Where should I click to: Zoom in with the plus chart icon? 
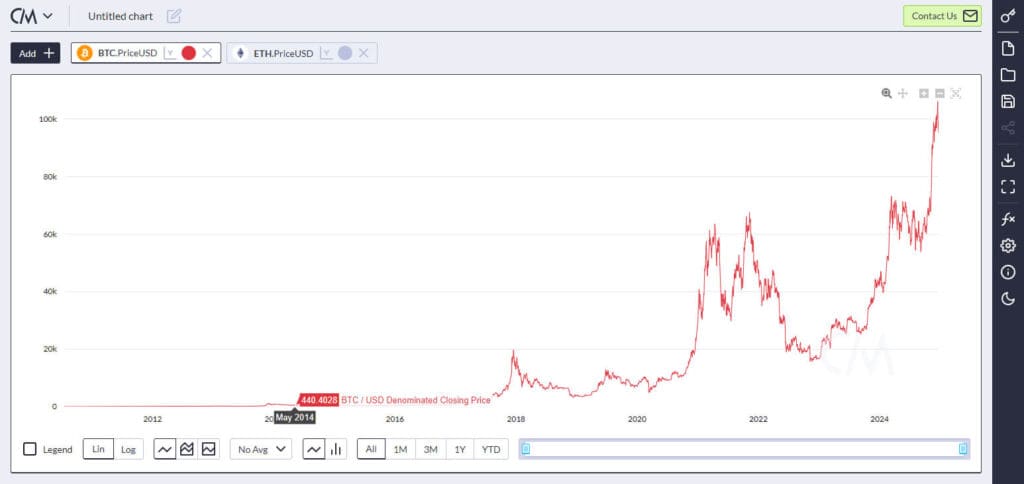923,93
